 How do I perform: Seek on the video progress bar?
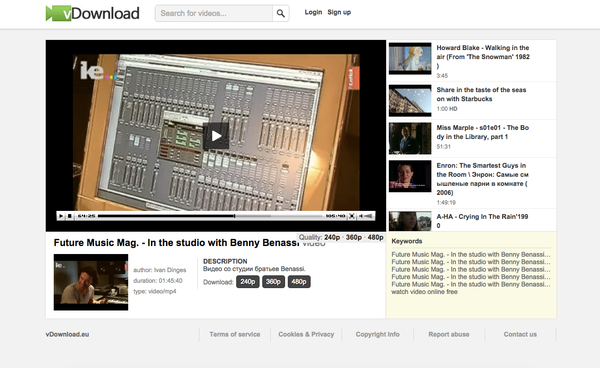pyautogui.click(x=210, y=216)
